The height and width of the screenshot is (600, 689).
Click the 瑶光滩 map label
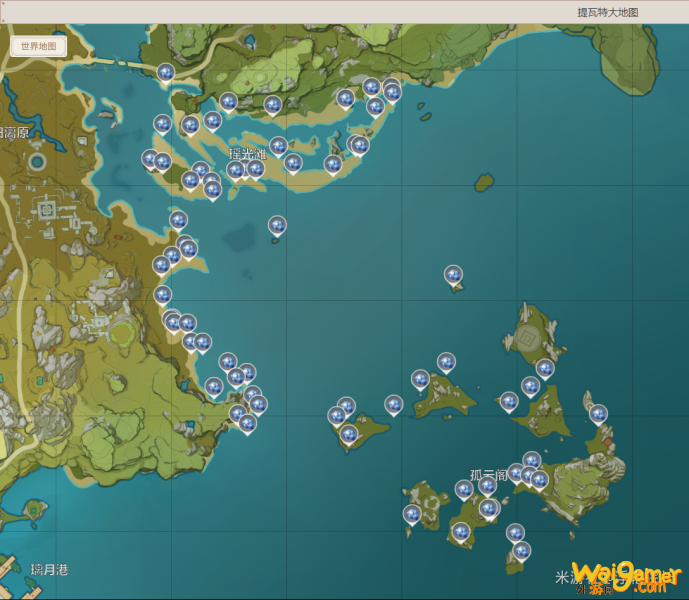[x=248, y=154]
